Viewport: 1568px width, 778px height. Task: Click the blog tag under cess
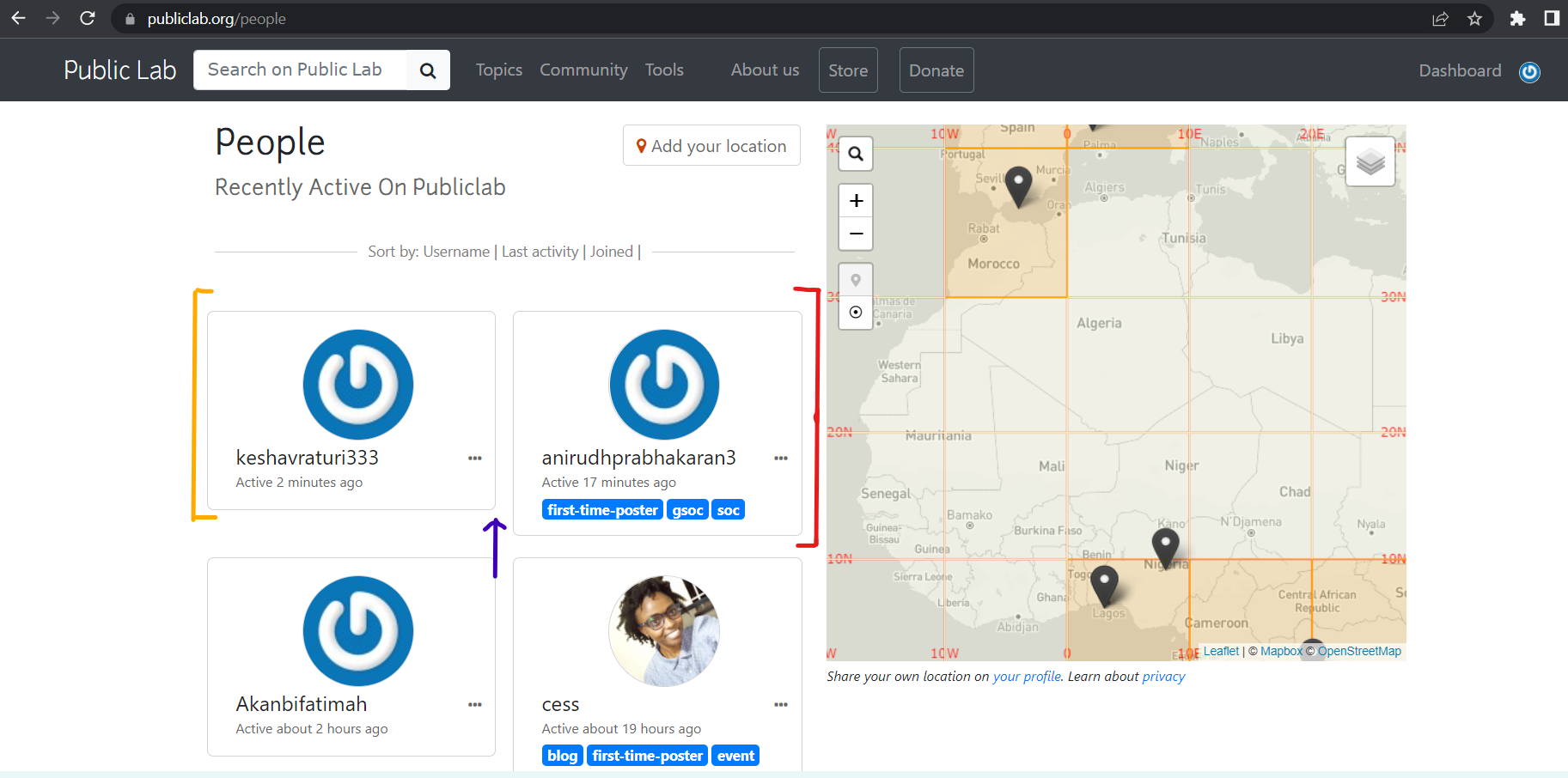coord(563,756)
